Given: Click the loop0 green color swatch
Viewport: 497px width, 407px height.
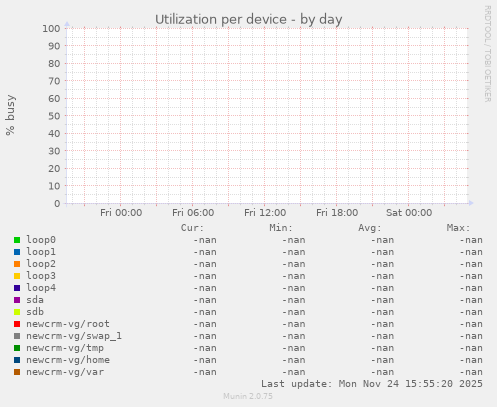Looking at the screenshot, I should [x=17, y=240].
